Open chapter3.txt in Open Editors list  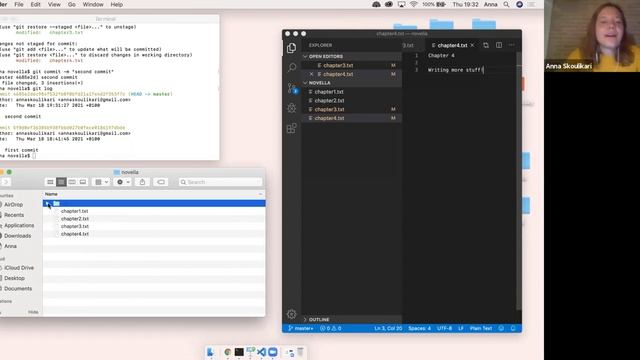pos(338,65)
